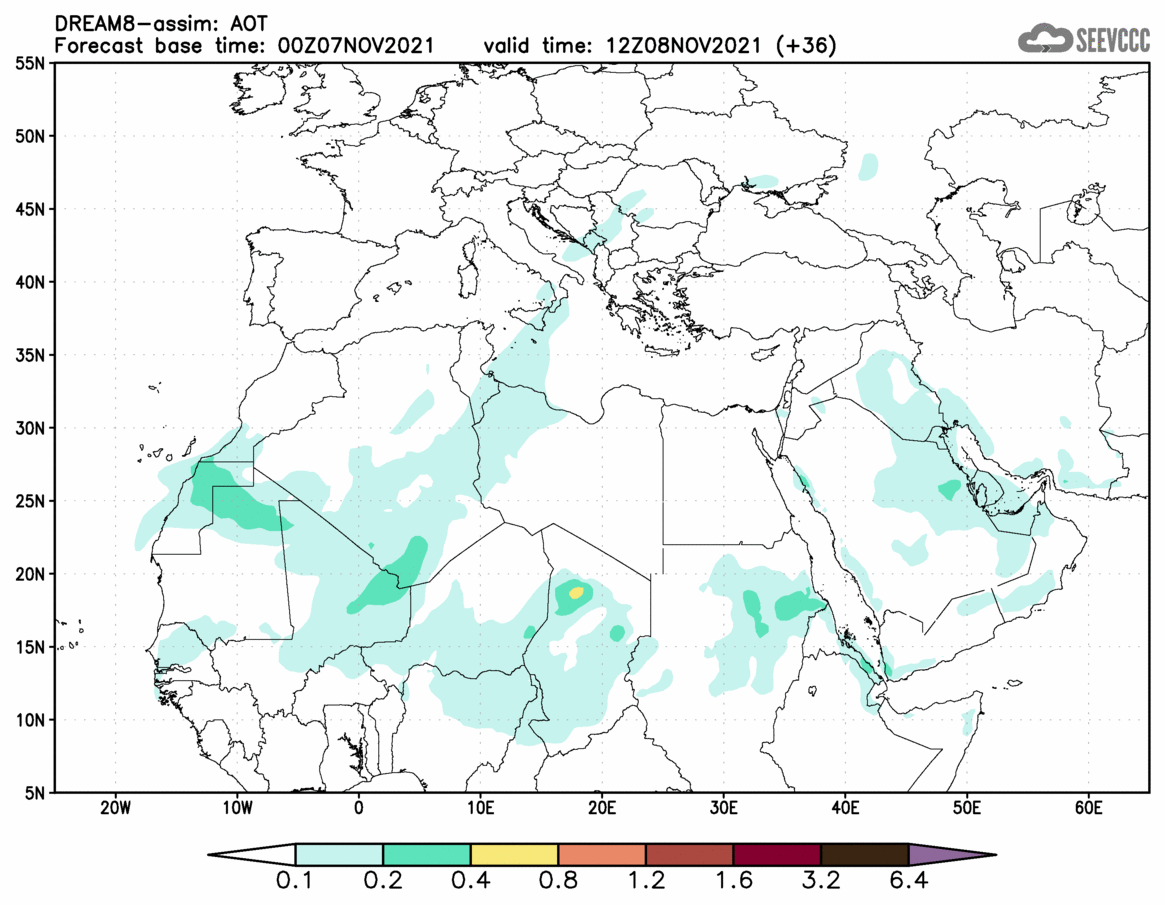Click the 20N latitude label
The image size is (1165, 905).
point(30,574)
